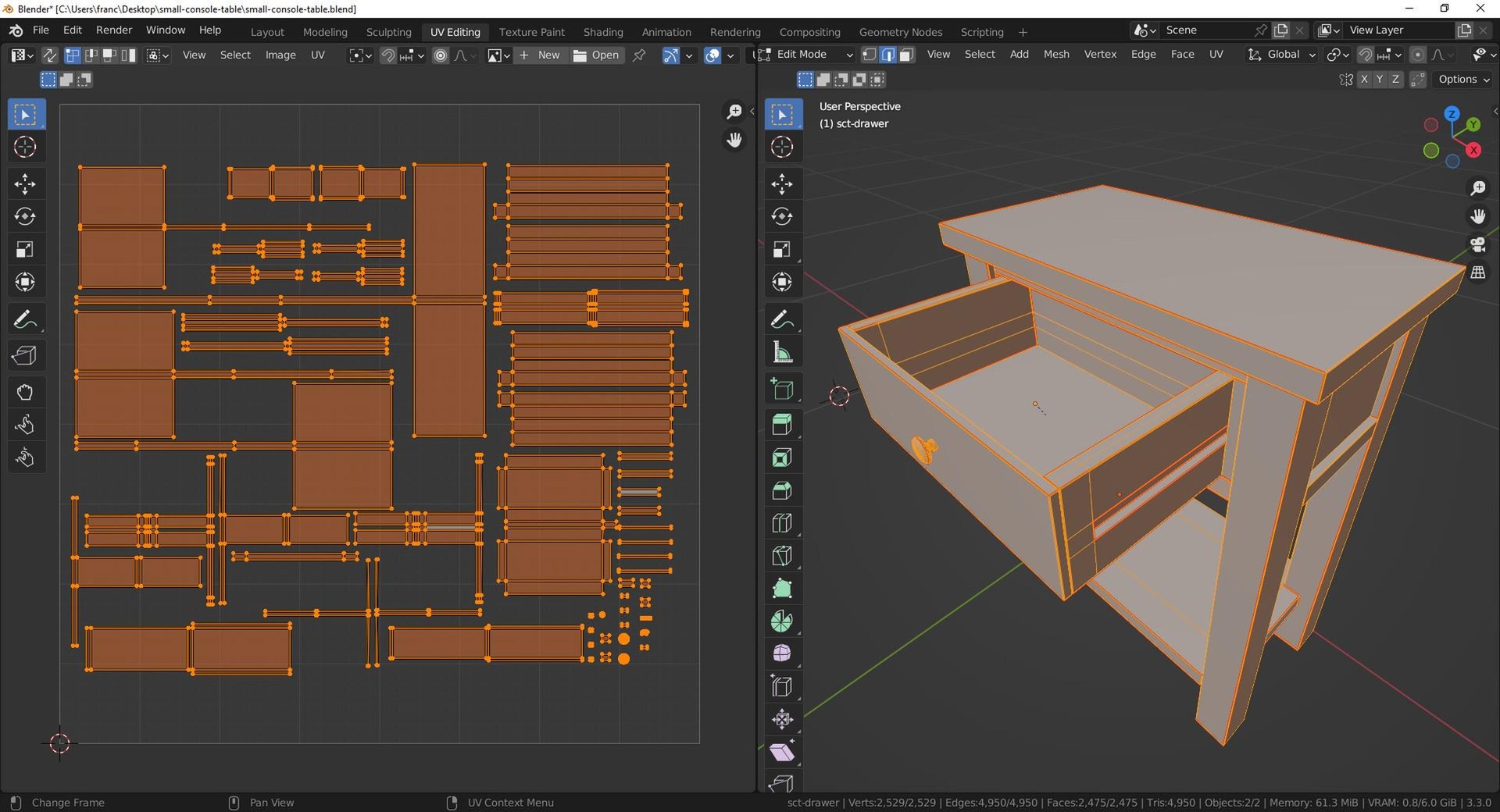Viewport: 1500px width, 812px height.
Task: Click the Open image button
Action: click(596, 55)
